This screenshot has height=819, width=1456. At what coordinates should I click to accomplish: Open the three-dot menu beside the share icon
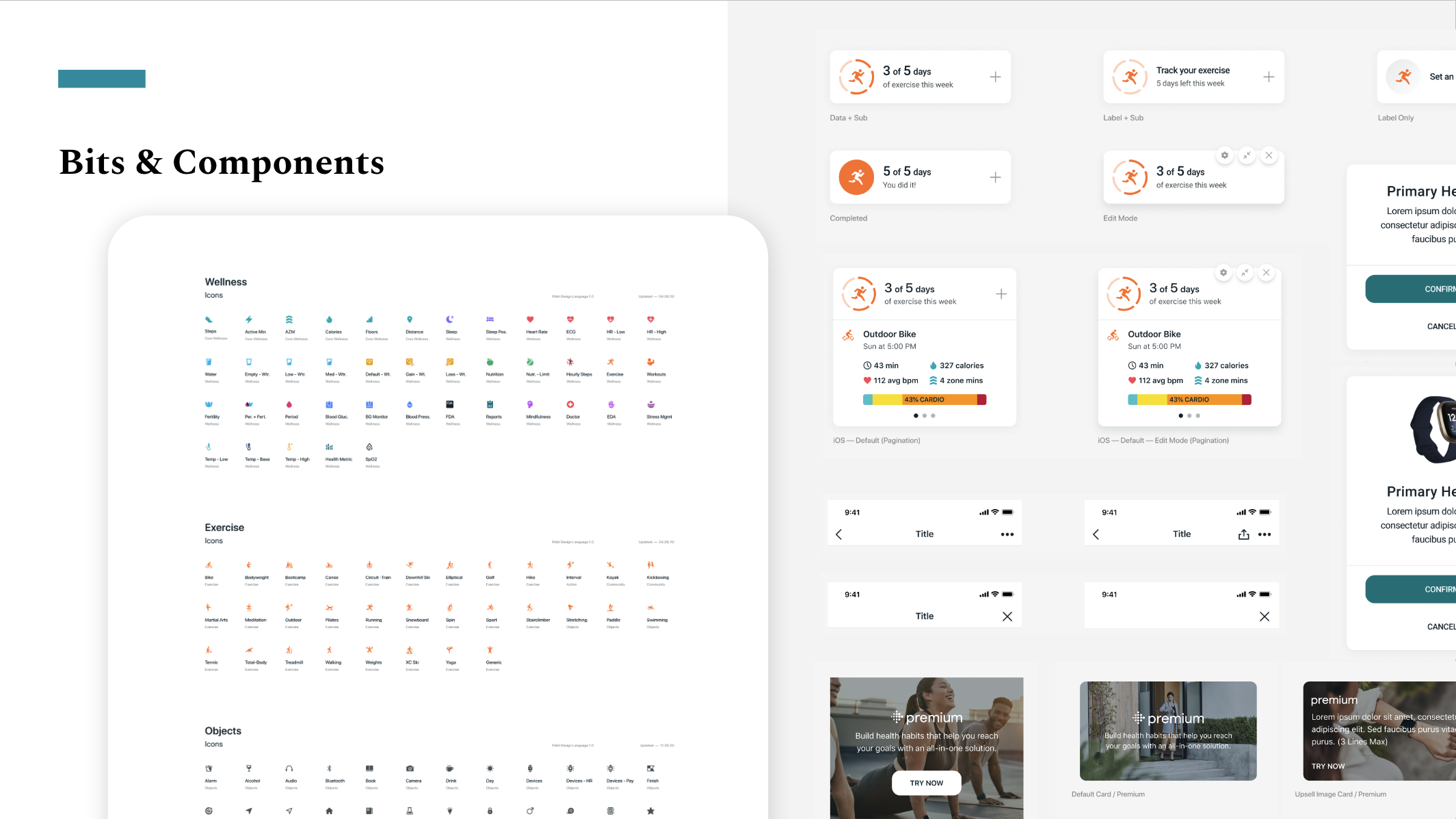pos(1265,534)
